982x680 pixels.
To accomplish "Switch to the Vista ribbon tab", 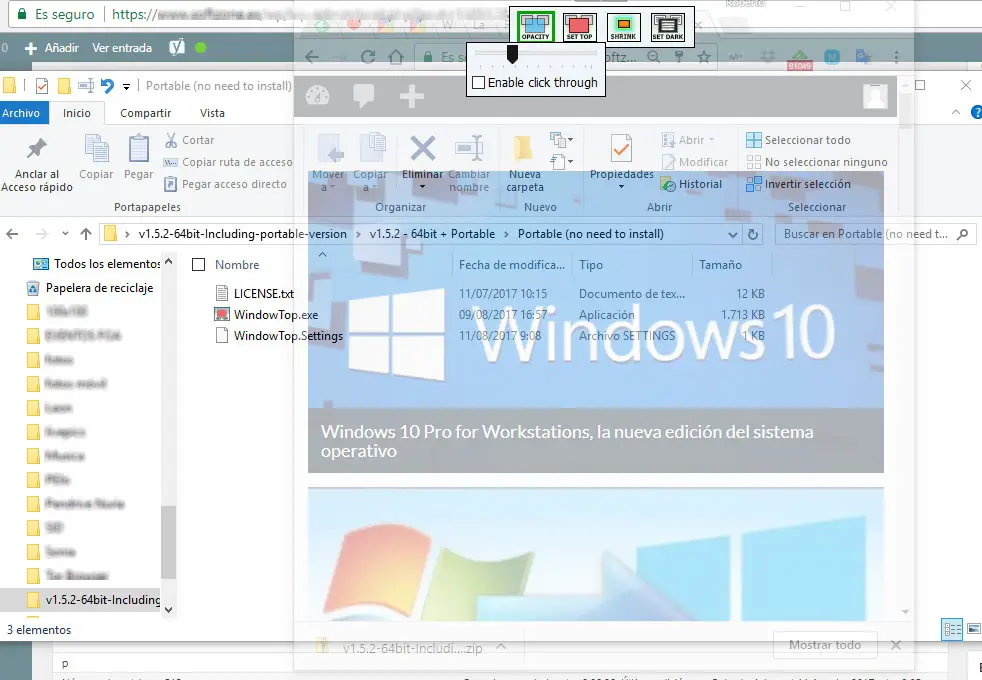I will point(212,113).
